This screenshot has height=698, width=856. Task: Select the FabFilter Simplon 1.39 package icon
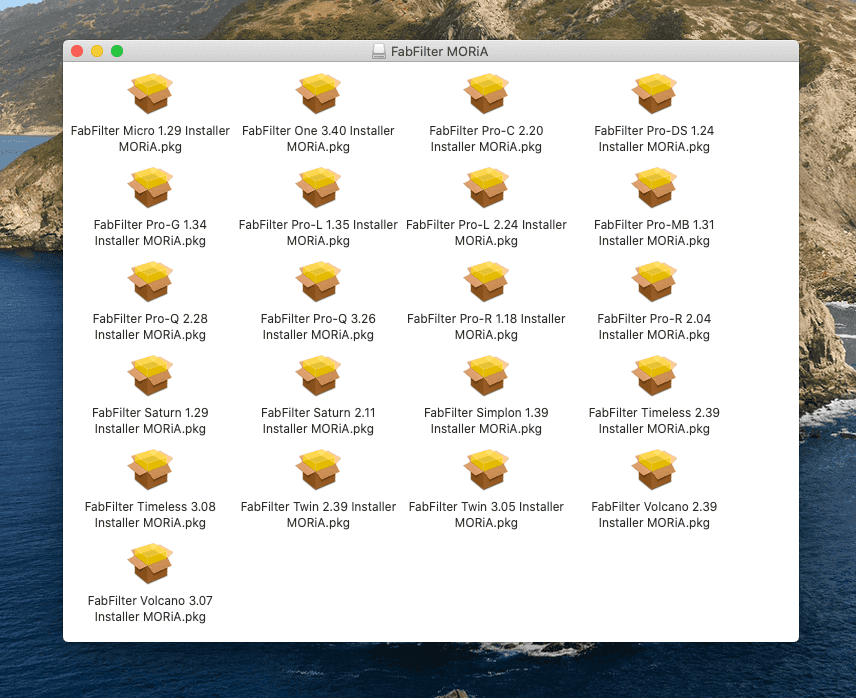point(486,376)
